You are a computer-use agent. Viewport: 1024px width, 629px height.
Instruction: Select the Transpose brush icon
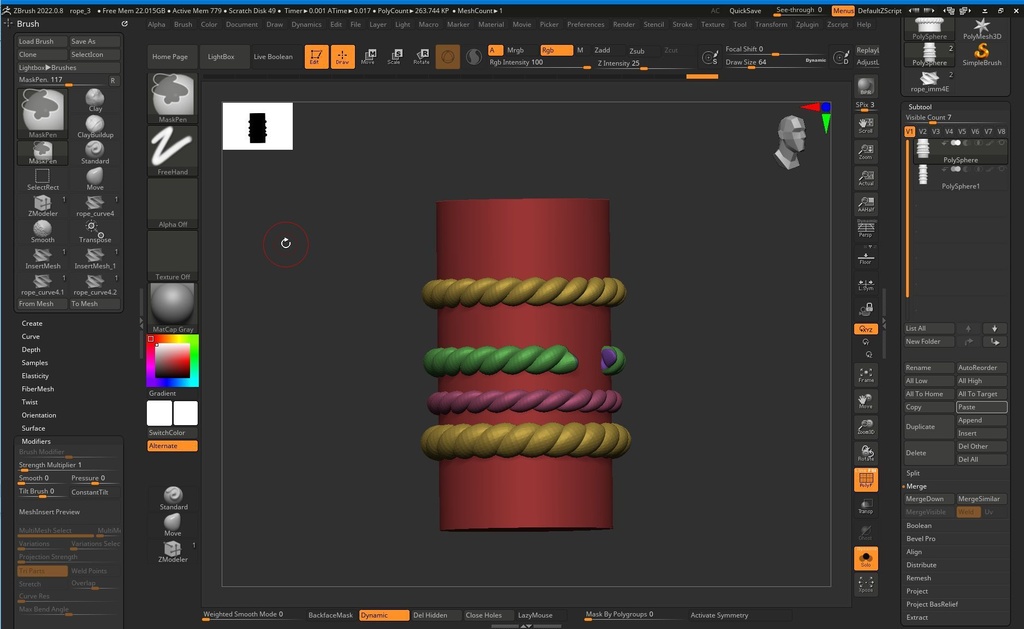tap(95, 231)
